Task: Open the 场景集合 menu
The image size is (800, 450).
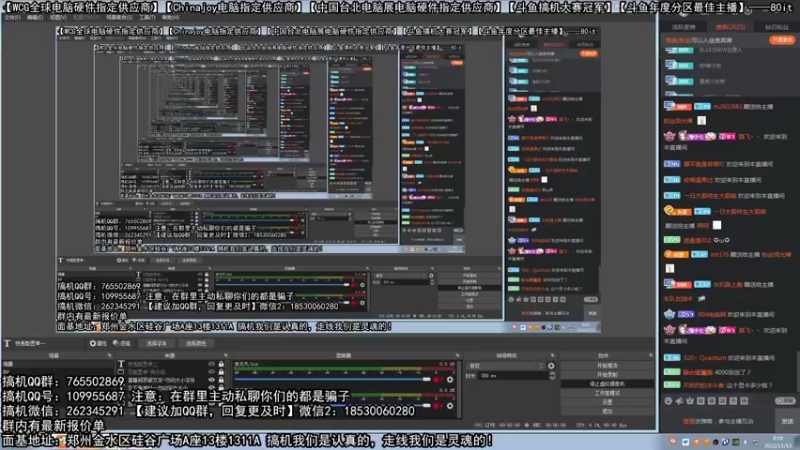Action: tap(118, 17)
